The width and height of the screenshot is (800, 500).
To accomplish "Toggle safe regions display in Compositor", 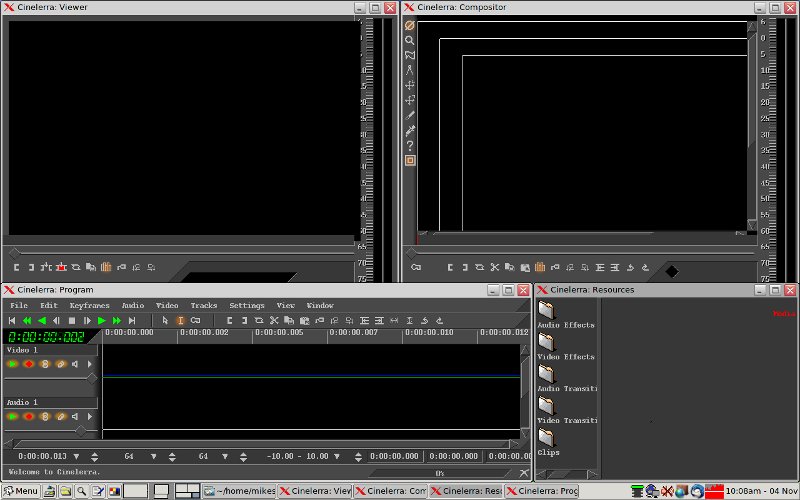I will point(409,161).
